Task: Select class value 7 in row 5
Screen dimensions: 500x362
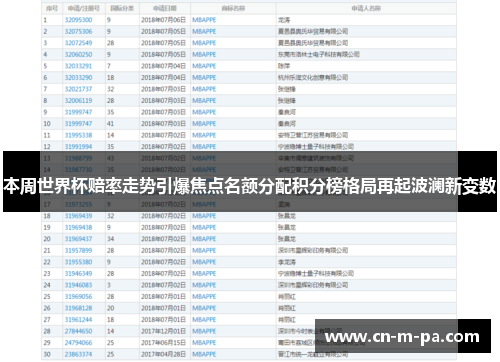Action: (x=109, y=66)
